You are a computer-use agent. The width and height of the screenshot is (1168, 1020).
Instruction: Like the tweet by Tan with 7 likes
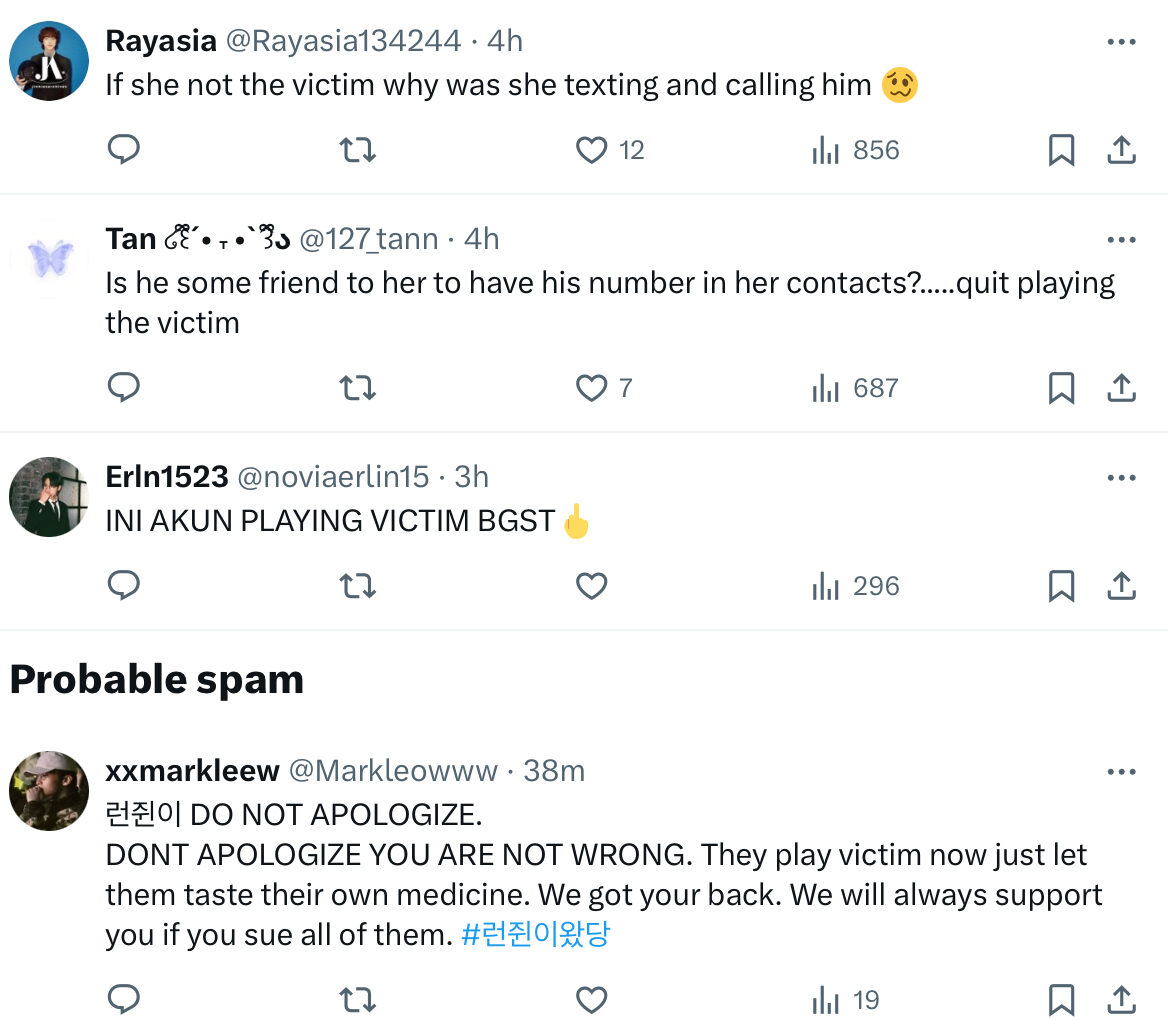[x=592, y=388]
